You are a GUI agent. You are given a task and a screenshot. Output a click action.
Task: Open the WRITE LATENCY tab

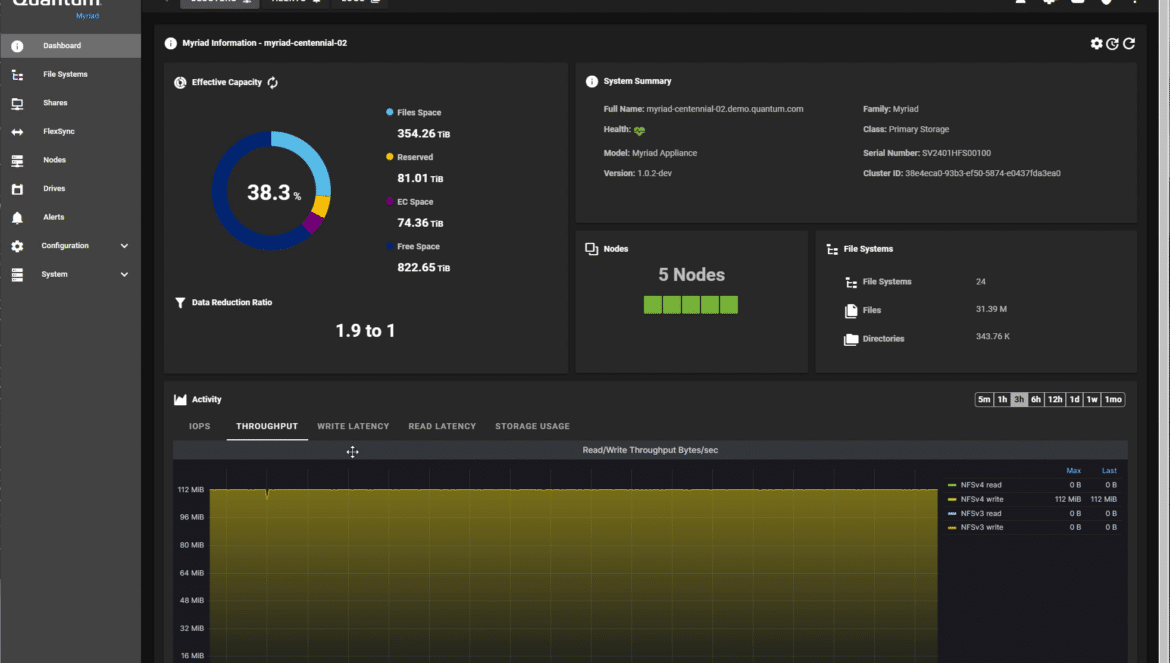pos(353,427)
